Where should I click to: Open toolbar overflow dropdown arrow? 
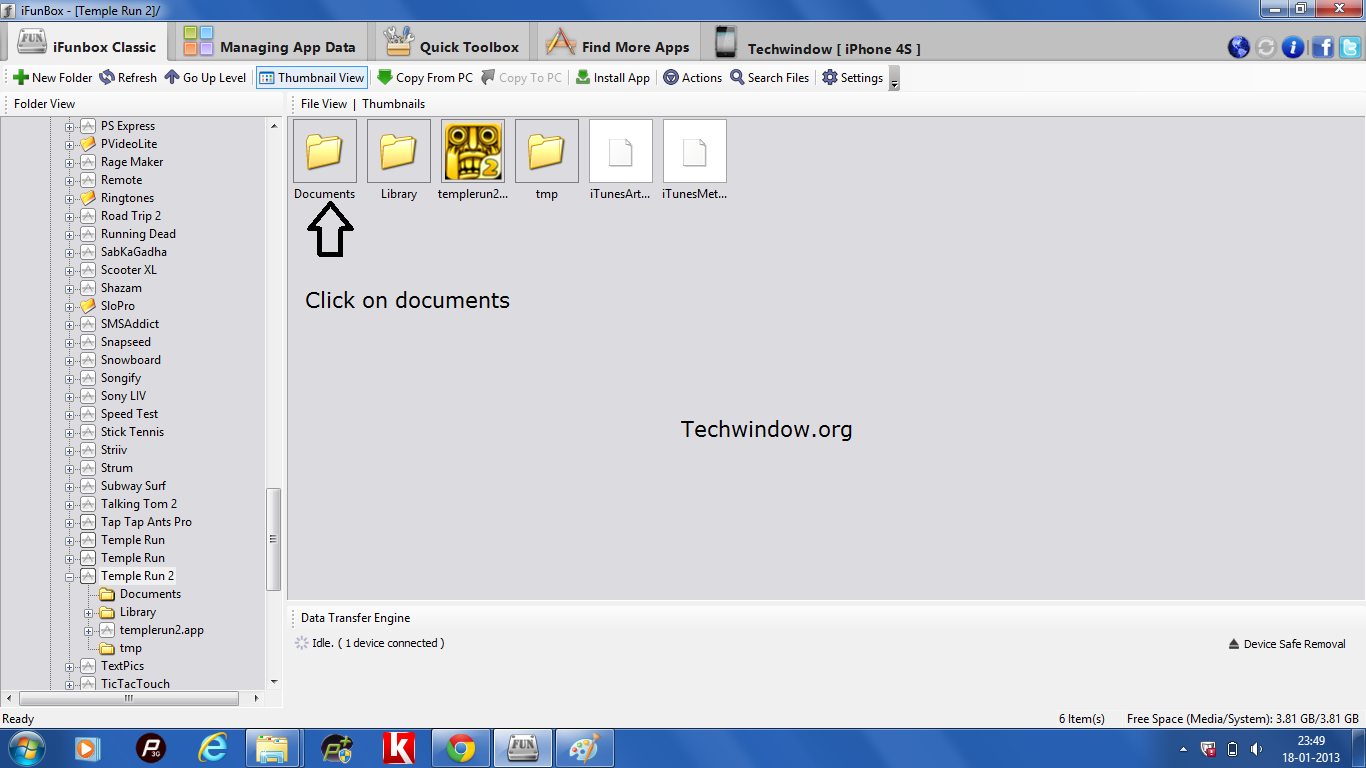(x=894, y=80)
